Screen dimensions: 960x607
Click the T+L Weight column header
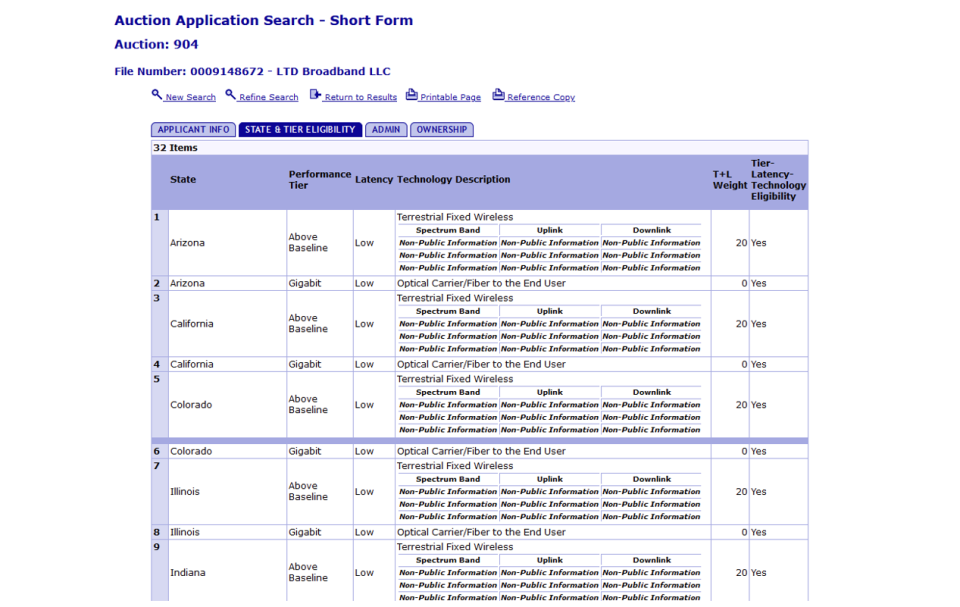click(729, 180)
